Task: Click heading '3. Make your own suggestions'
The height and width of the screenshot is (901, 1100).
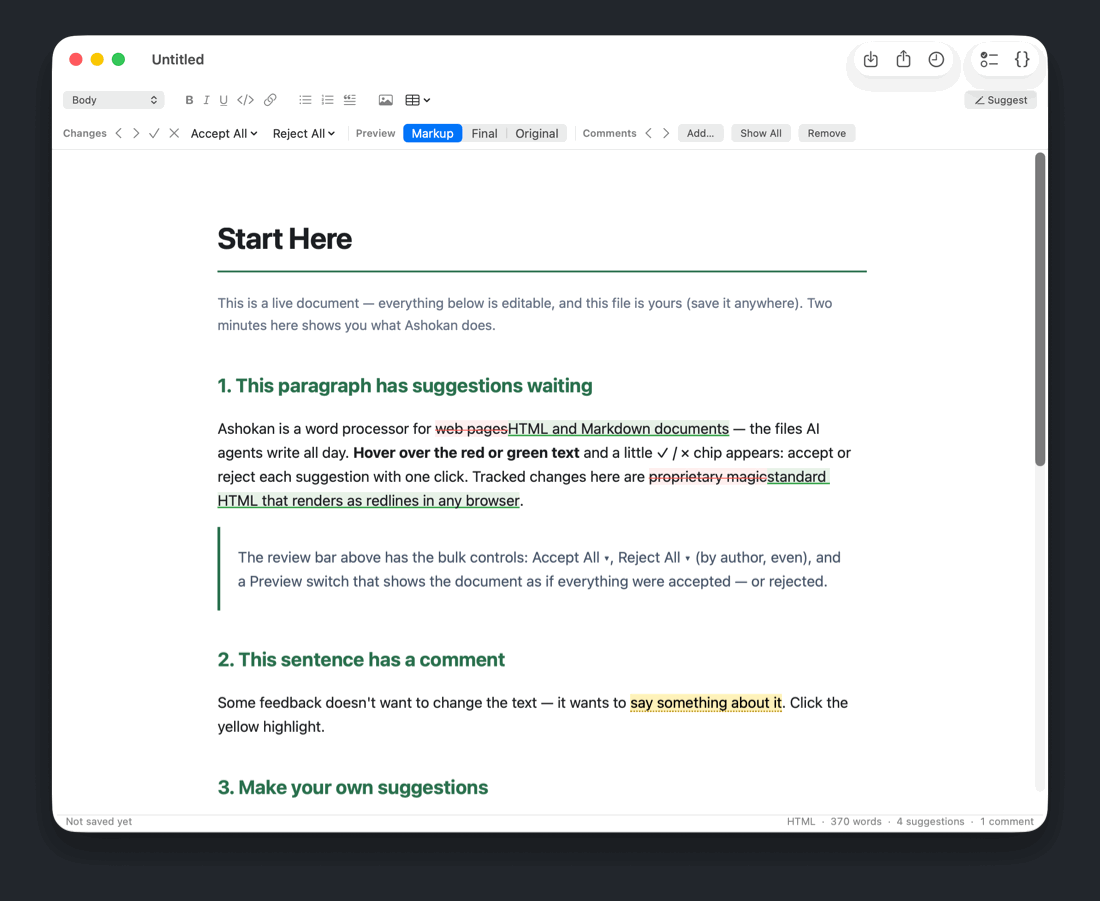Action: [352, 788]
